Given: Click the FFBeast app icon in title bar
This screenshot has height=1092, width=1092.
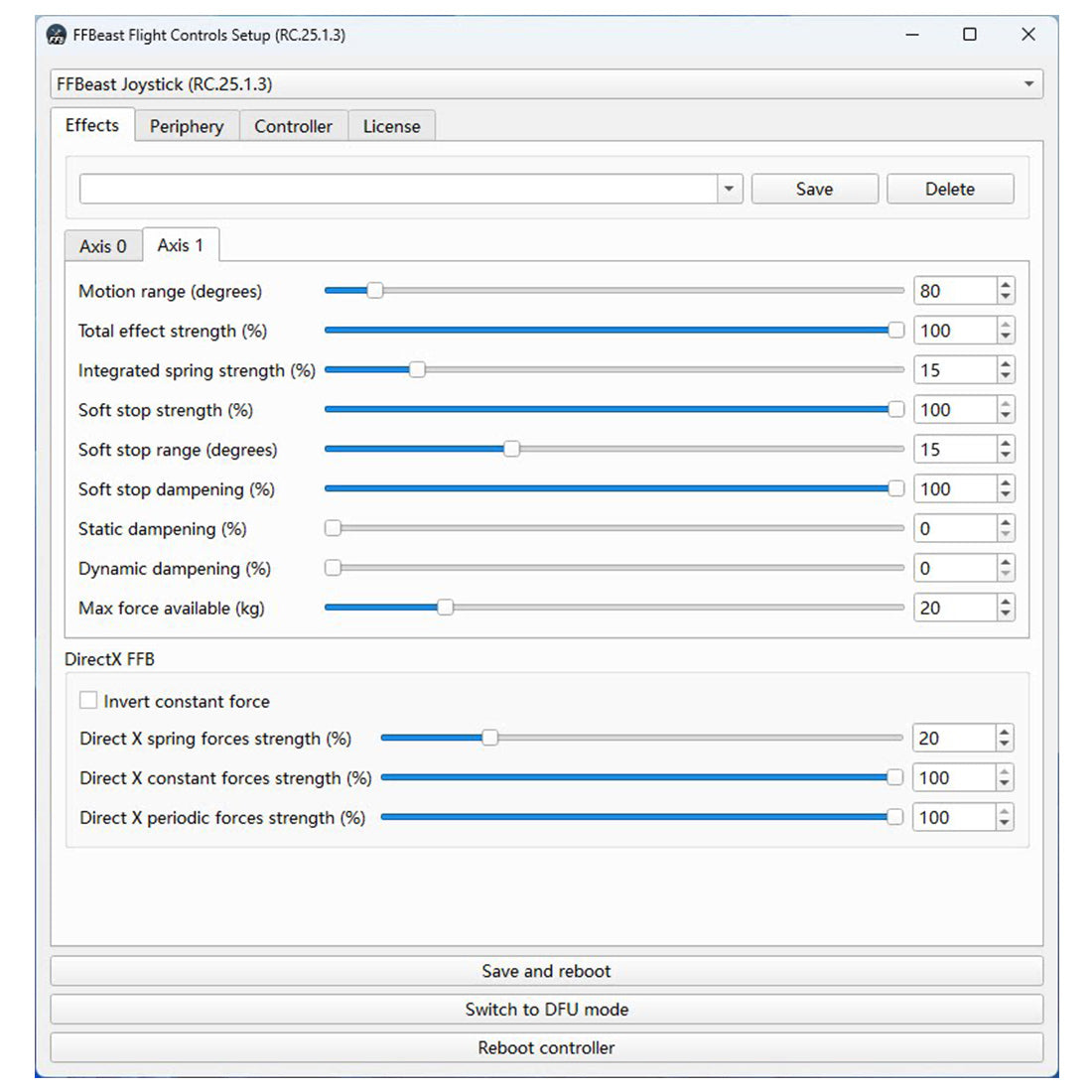Looking at the screenshot, I should [58, 35].
